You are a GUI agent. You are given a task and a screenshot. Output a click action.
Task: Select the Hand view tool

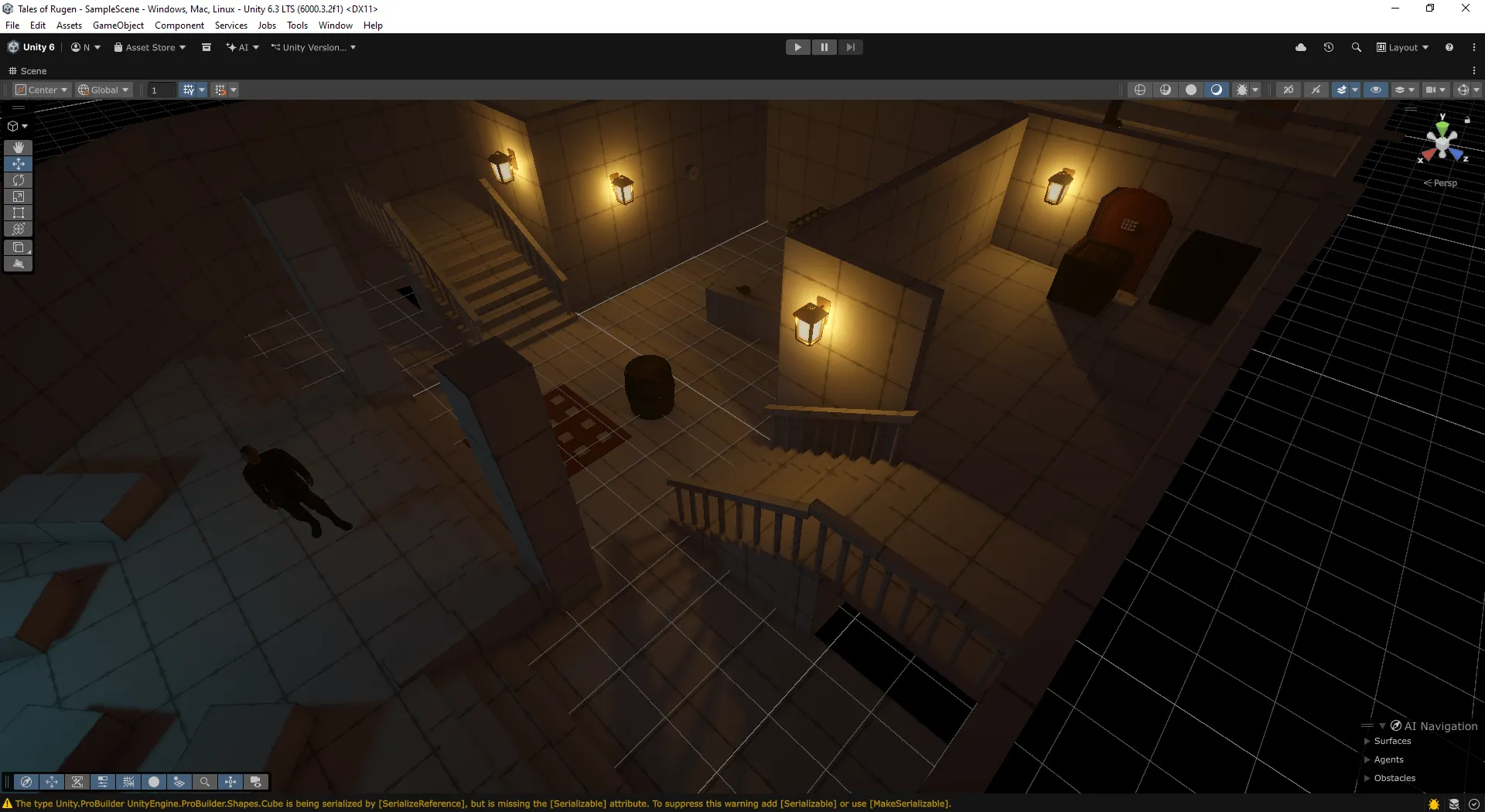pyautogui.click(x=19, y=147)
